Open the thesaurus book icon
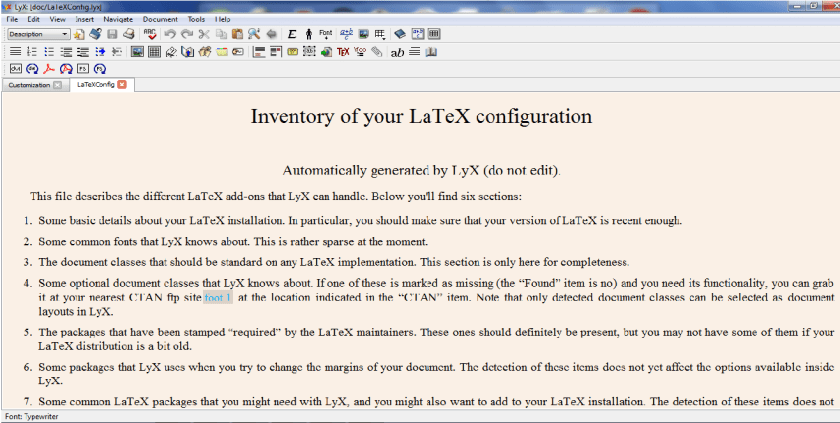The width and height of the screenshot is (840, 423). tap(431, 52)
